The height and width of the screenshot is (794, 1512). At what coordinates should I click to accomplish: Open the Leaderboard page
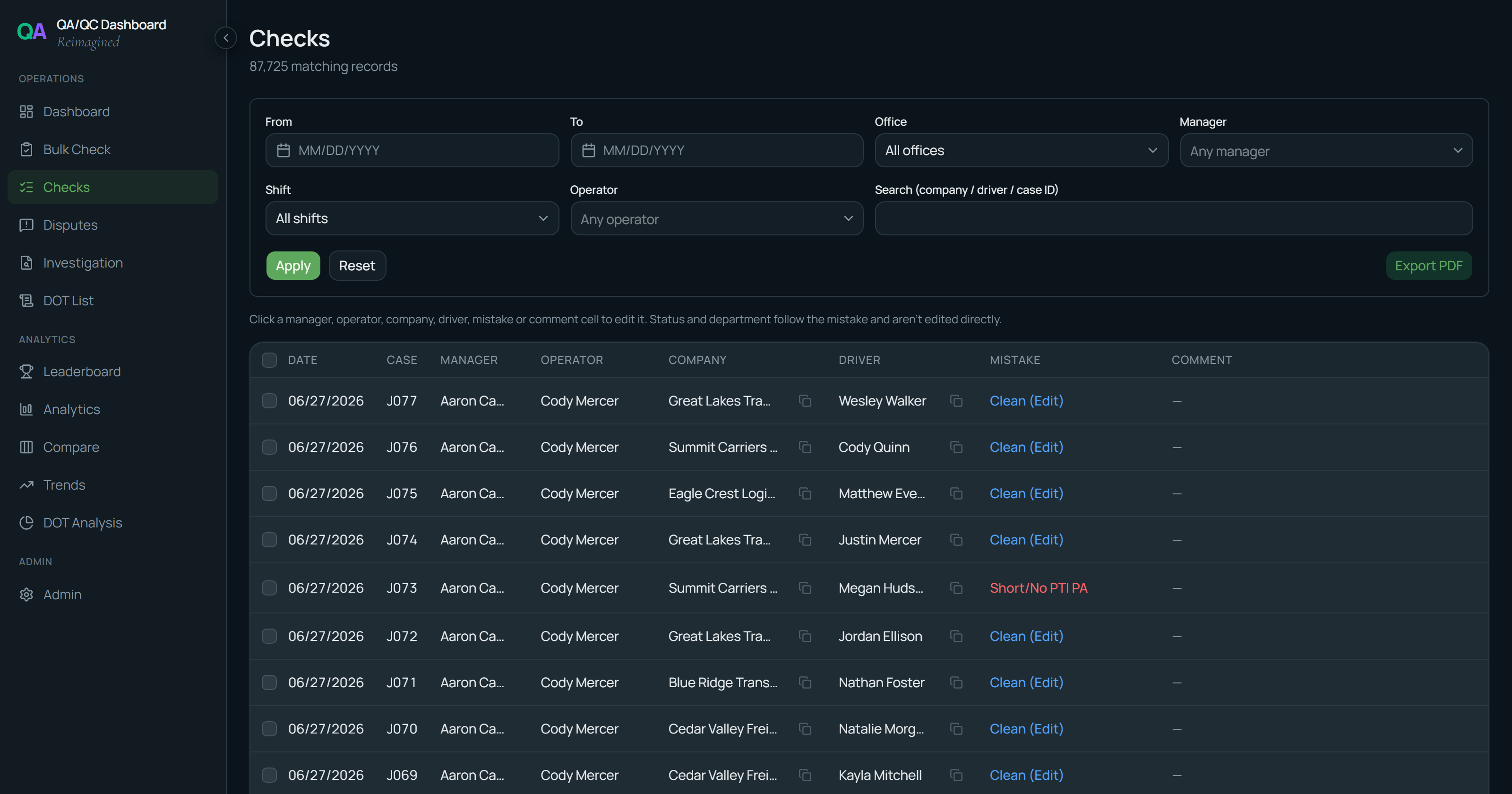click(113, 372)
